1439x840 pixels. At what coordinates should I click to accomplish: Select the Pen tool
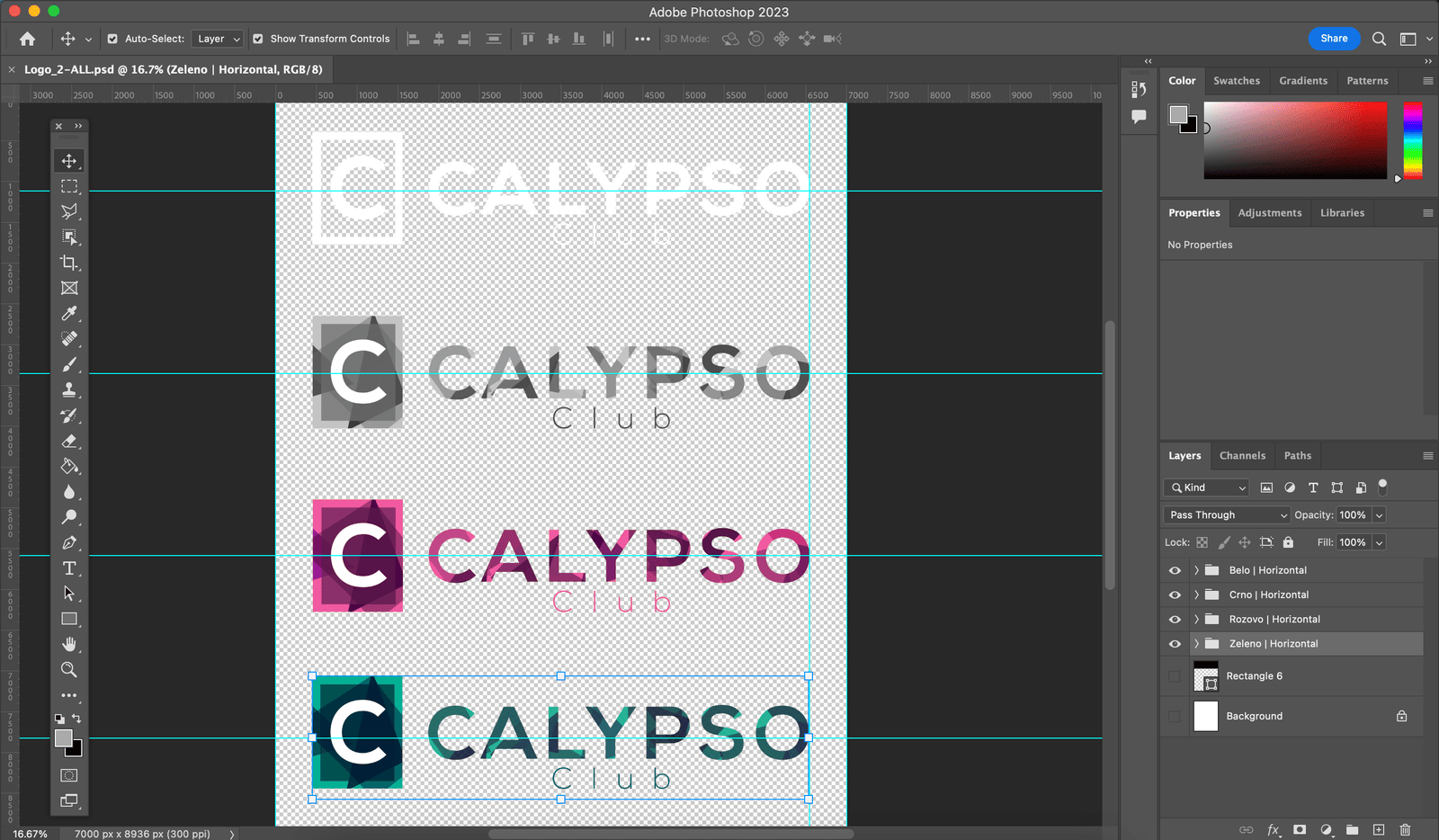tap(69, 543)
